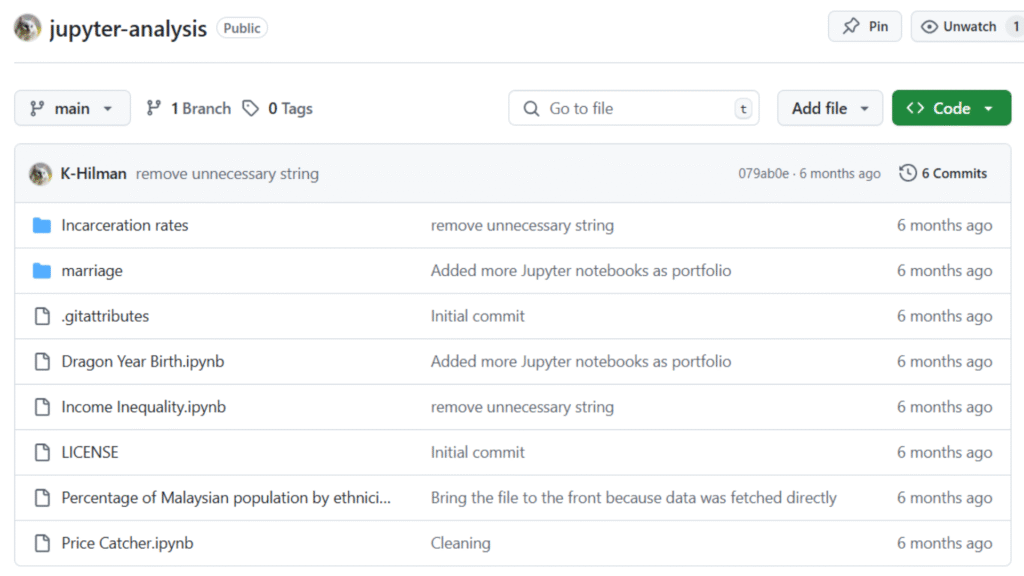Image resolution: width=1024 pixels, height=576 pixels.
Task: Click the K-Hilman avatar in commit row
Action: click(x=40, y=174)
